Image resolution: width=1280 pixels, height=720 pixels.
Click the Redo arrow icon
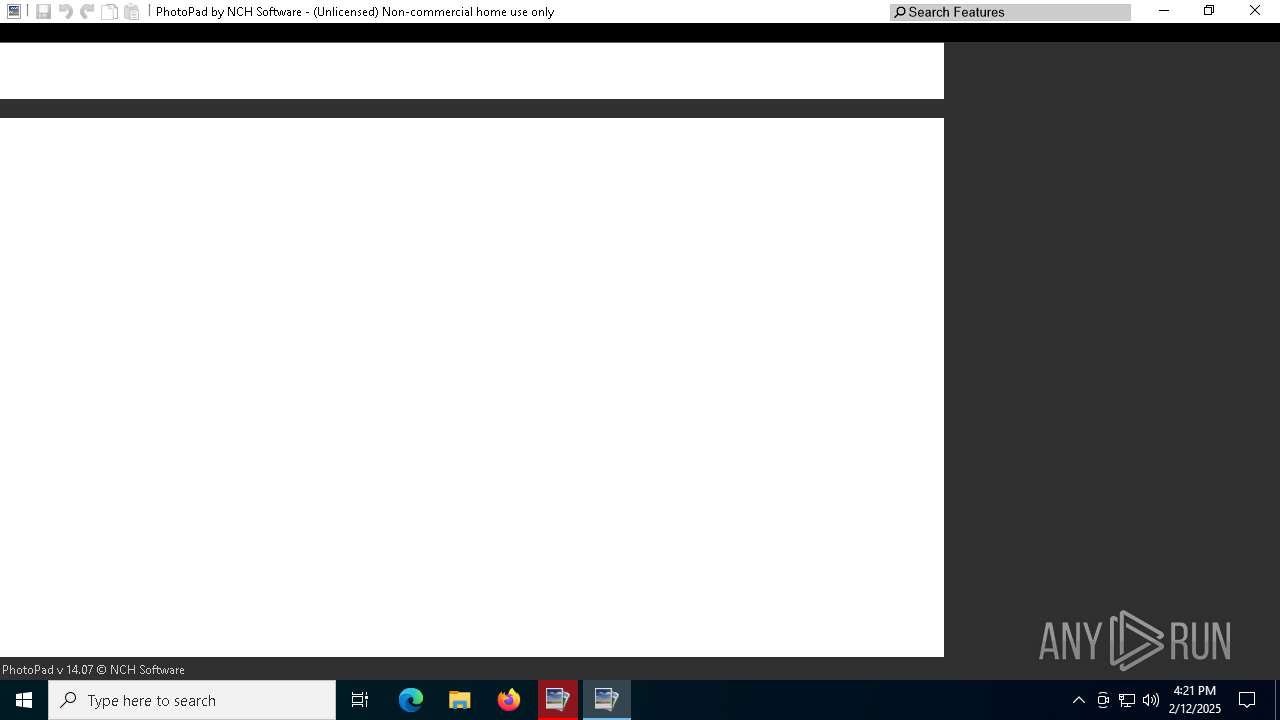(87, 11)
